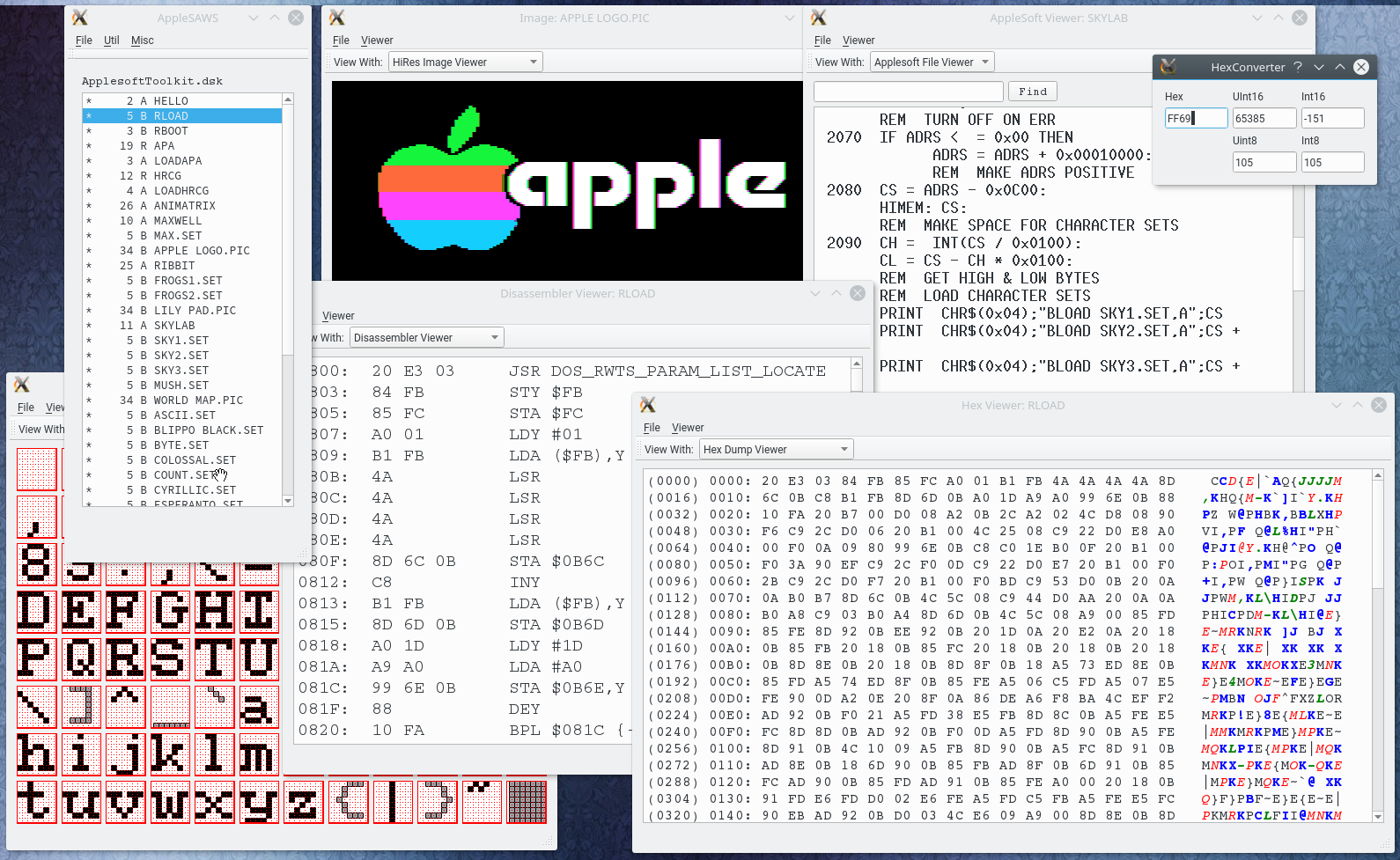
Task: Select the MAXWELL file entry
Action: point(182,221)
